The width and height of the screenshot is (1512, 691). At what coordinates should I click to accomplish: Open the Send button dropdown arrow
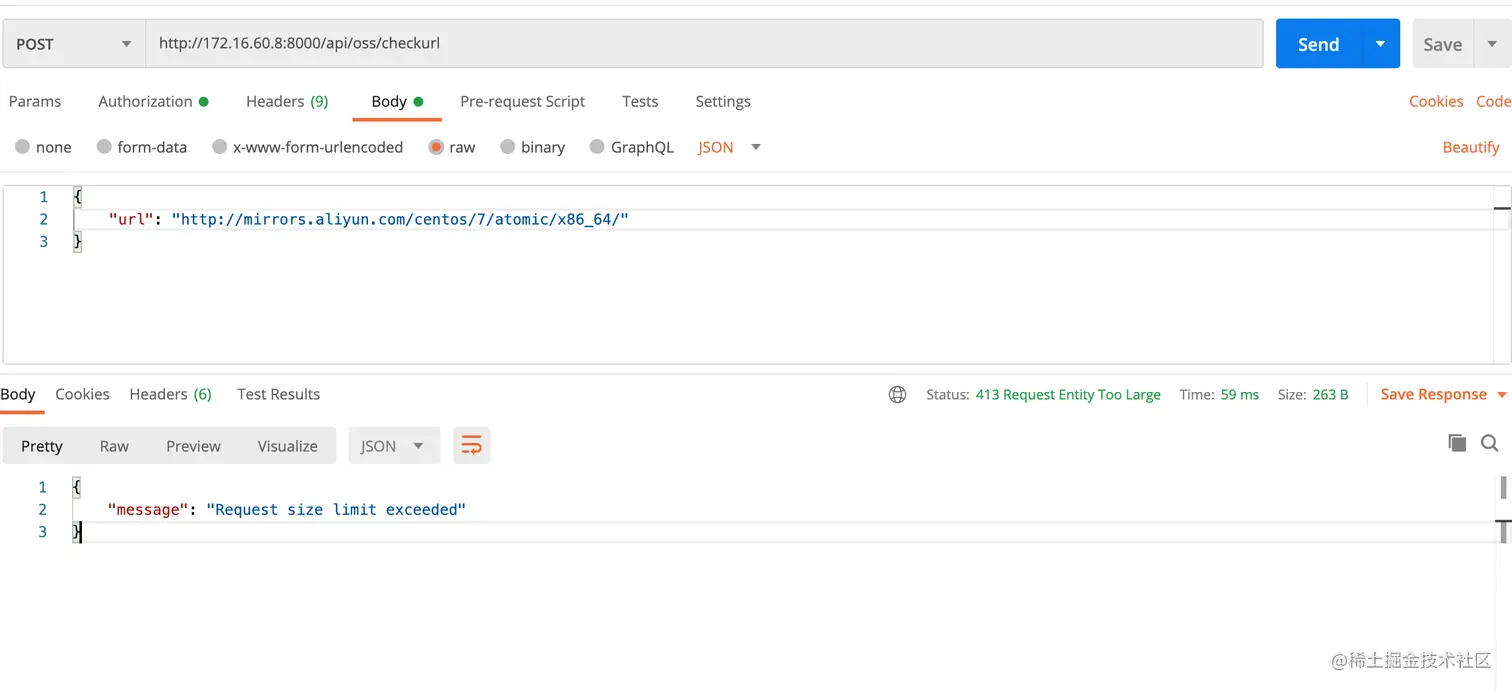1380,44
